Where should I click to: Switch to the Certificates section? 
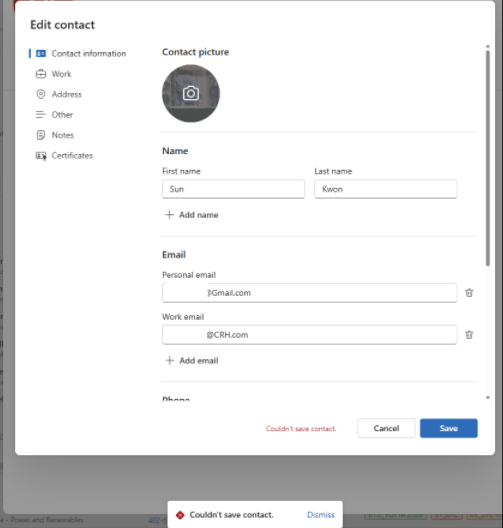tap(64, 156)
